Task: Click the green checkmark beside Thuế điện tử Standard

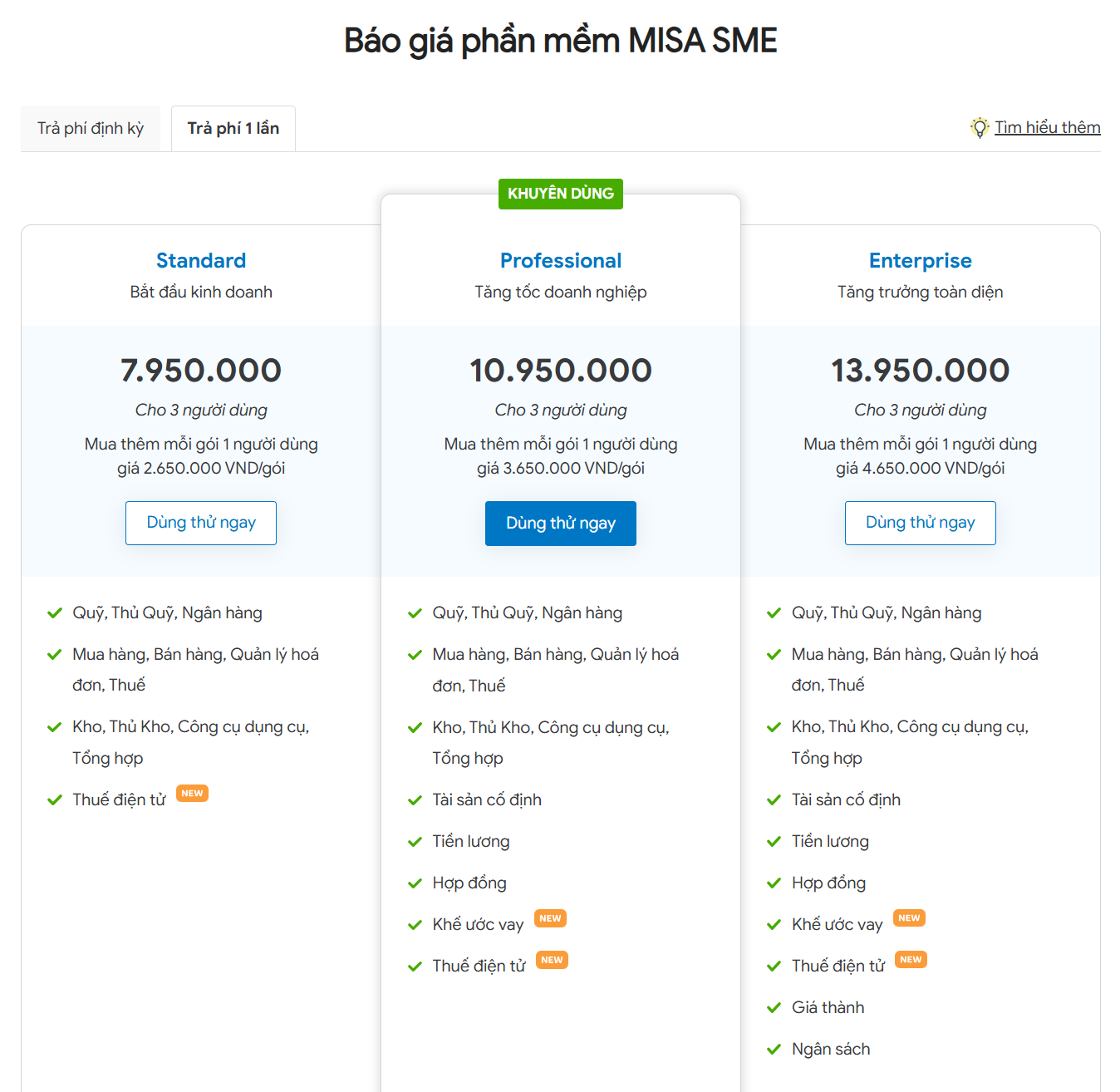Action: tap(54, 799)
